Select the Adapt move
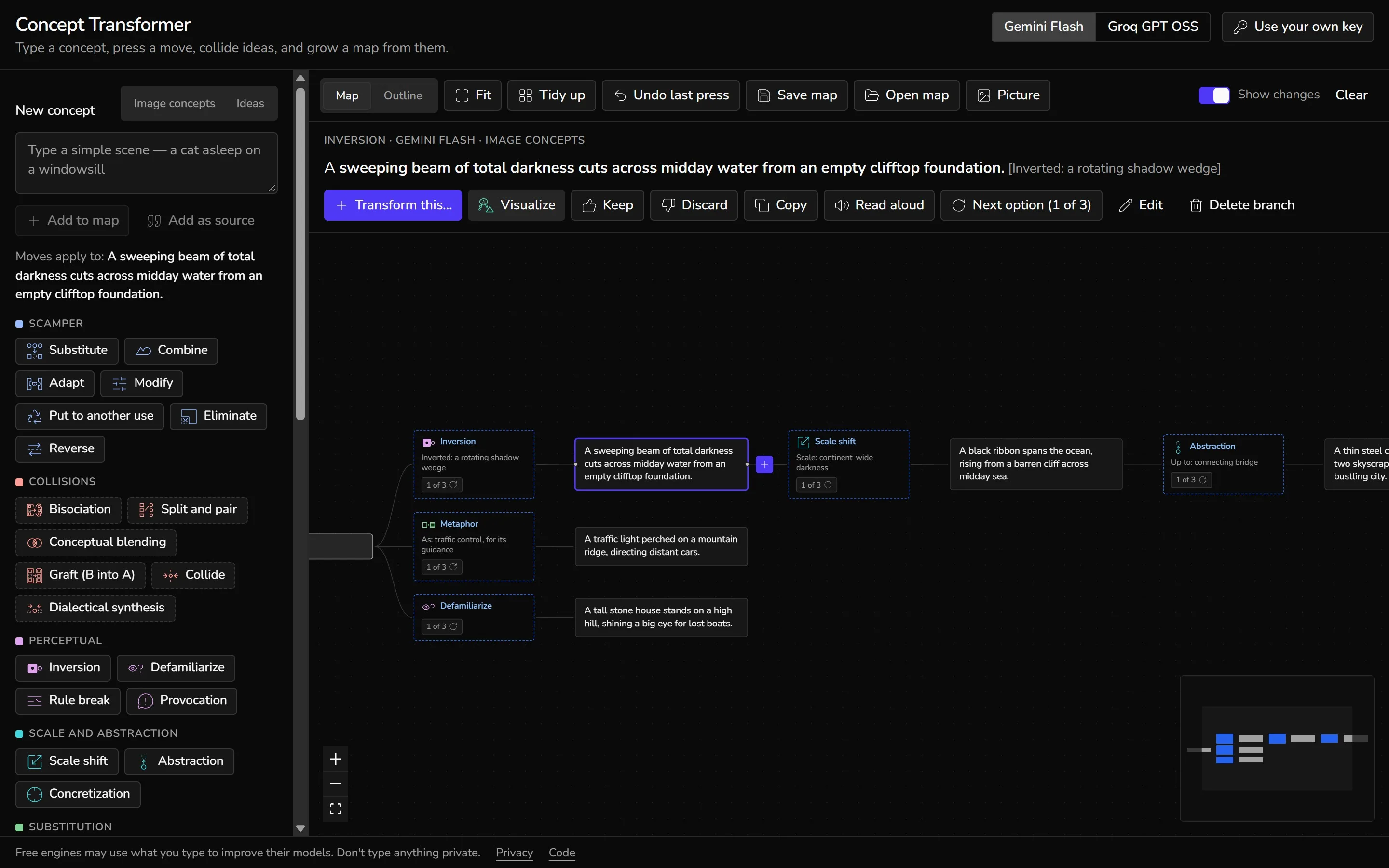 tap(54, 383)
